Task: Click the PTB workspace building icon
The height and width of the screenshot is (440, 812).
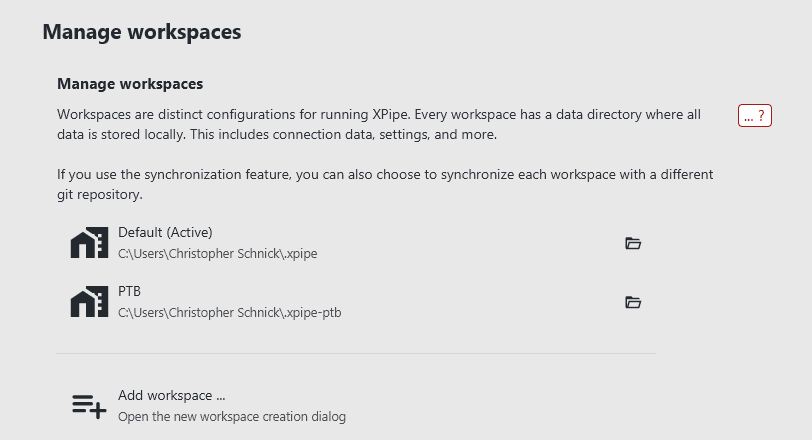Action: pos(89,302)
